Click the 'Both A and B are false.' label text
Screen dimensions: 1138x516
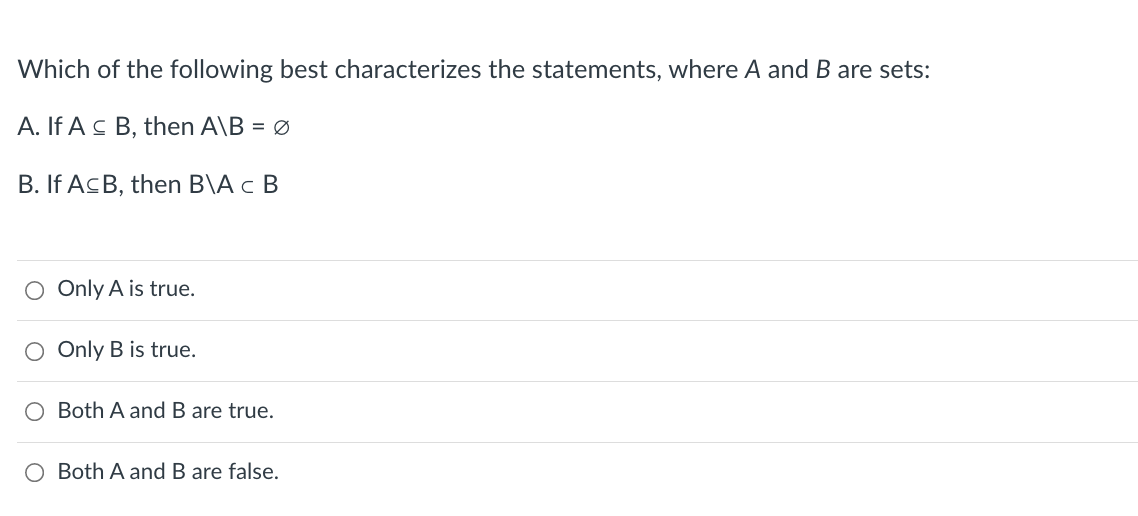[x=168, y=472]
